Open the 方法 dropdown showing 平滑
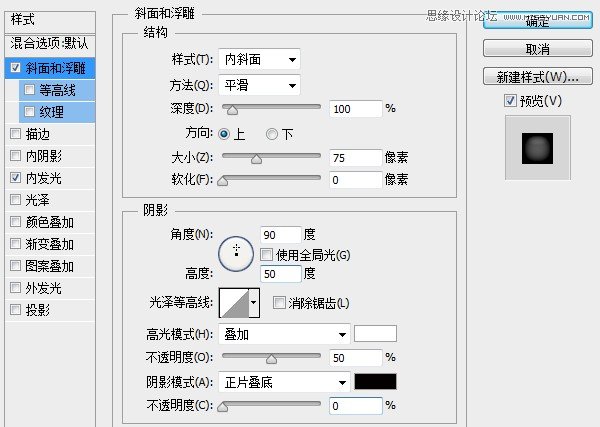The image size is (600, 427). point(259,85)
